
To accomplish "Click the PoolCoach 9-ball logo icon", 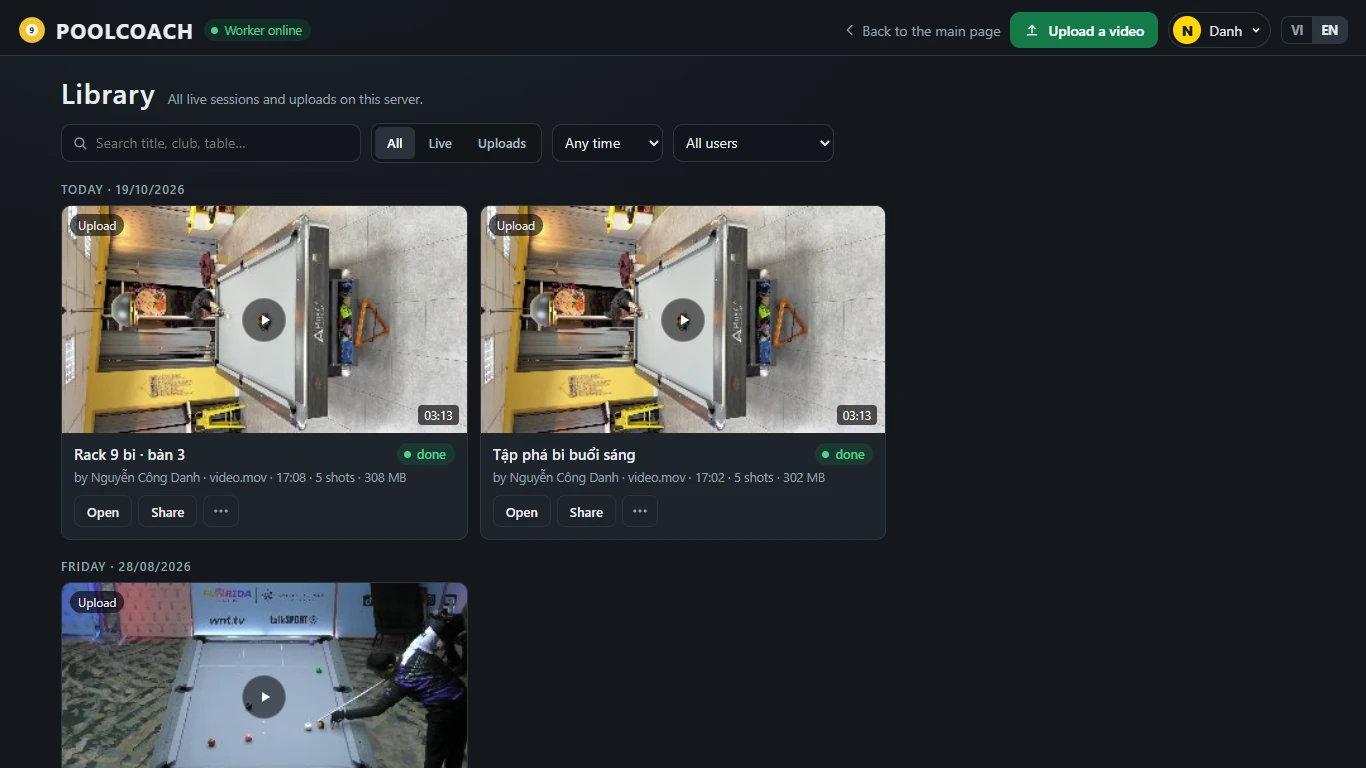I will (x=32, y=30).
